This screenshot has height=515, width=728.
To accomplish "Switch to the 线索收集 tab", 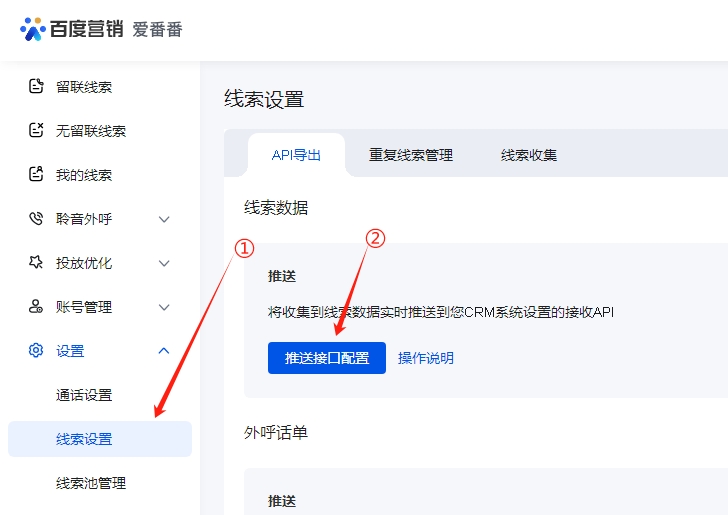I will point(529,155).
